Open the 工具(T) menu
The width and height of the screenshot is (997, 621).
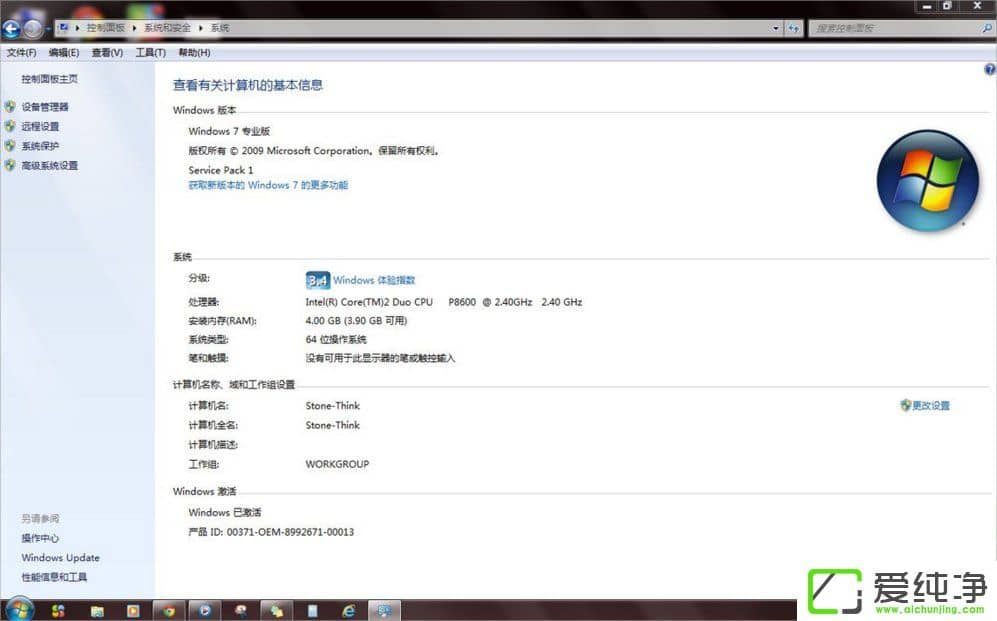click(x=150, y=52)
